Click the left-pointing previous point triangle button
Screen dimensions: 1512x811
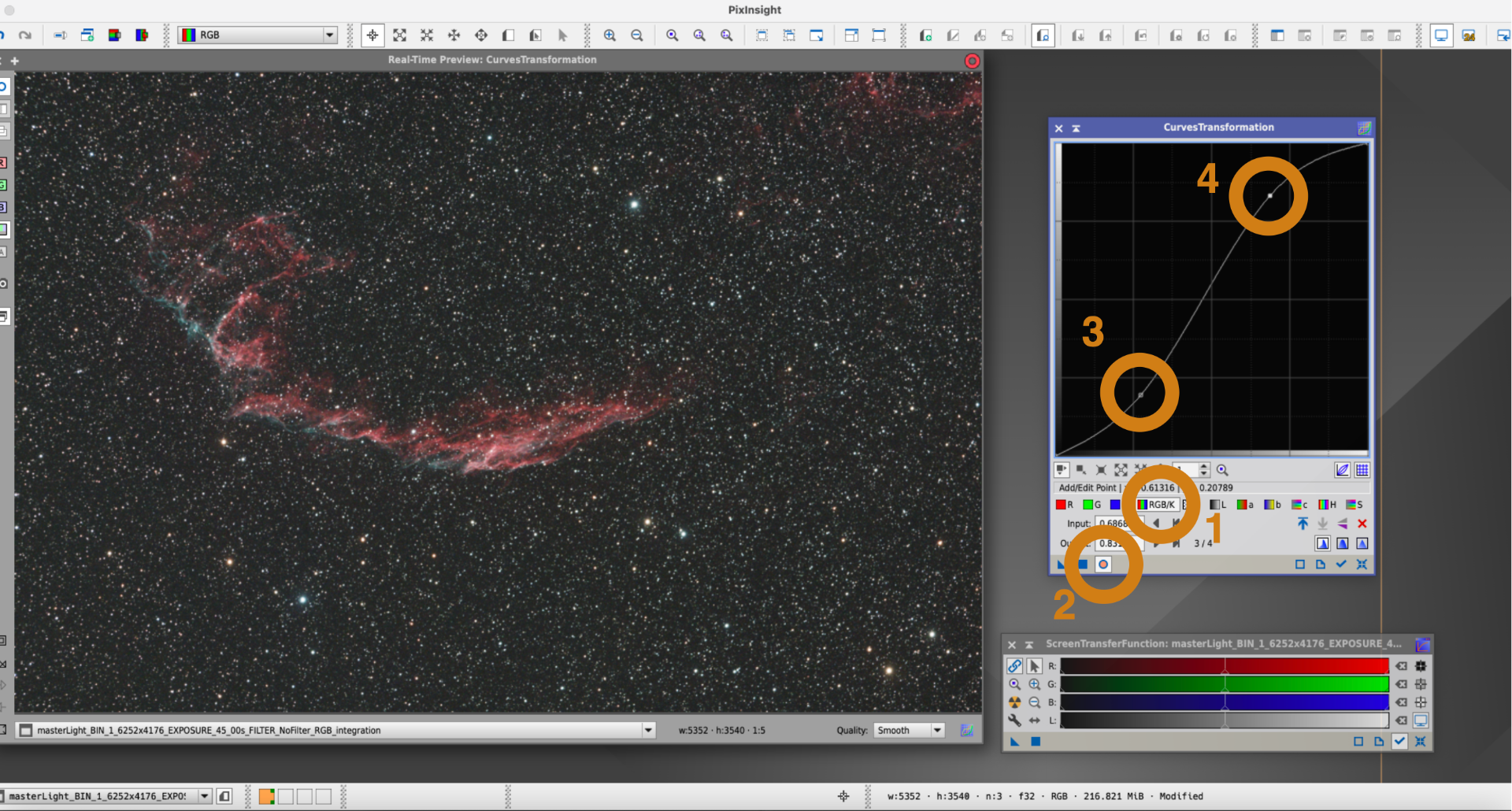1156,524
